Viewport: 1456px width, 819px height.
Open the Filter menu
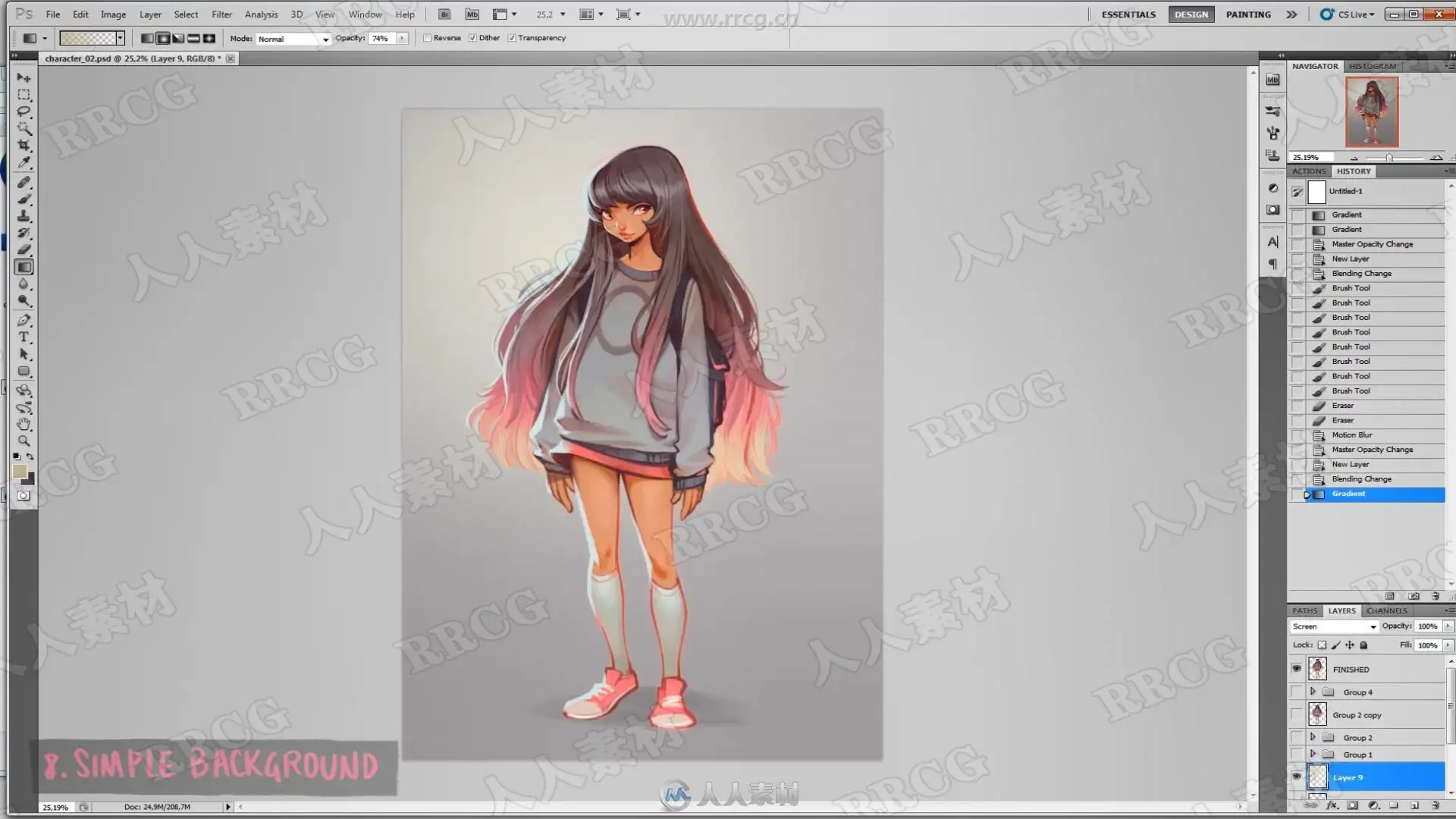click(x=221, y=14)
